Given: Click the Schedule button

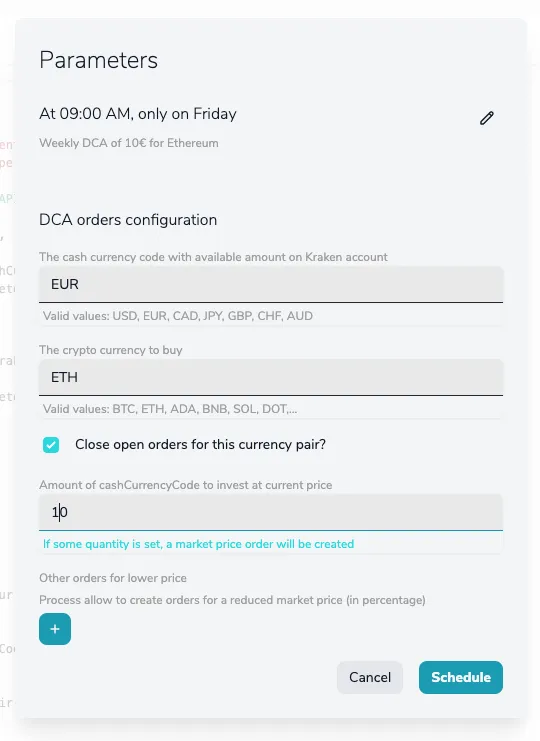Looking at the screenshot, I should coord(461,677).
